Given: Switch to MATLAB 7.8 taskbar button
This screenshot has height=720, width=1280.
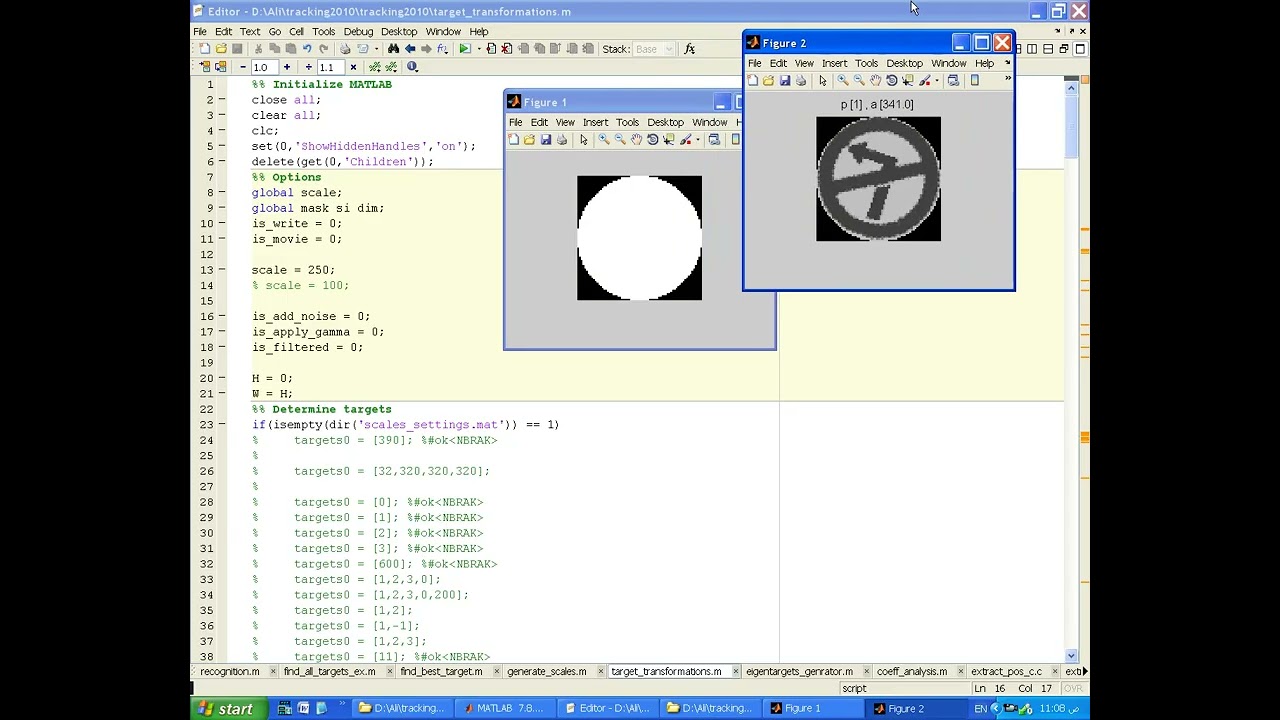Looking at the screenshot, I should 503,709.
